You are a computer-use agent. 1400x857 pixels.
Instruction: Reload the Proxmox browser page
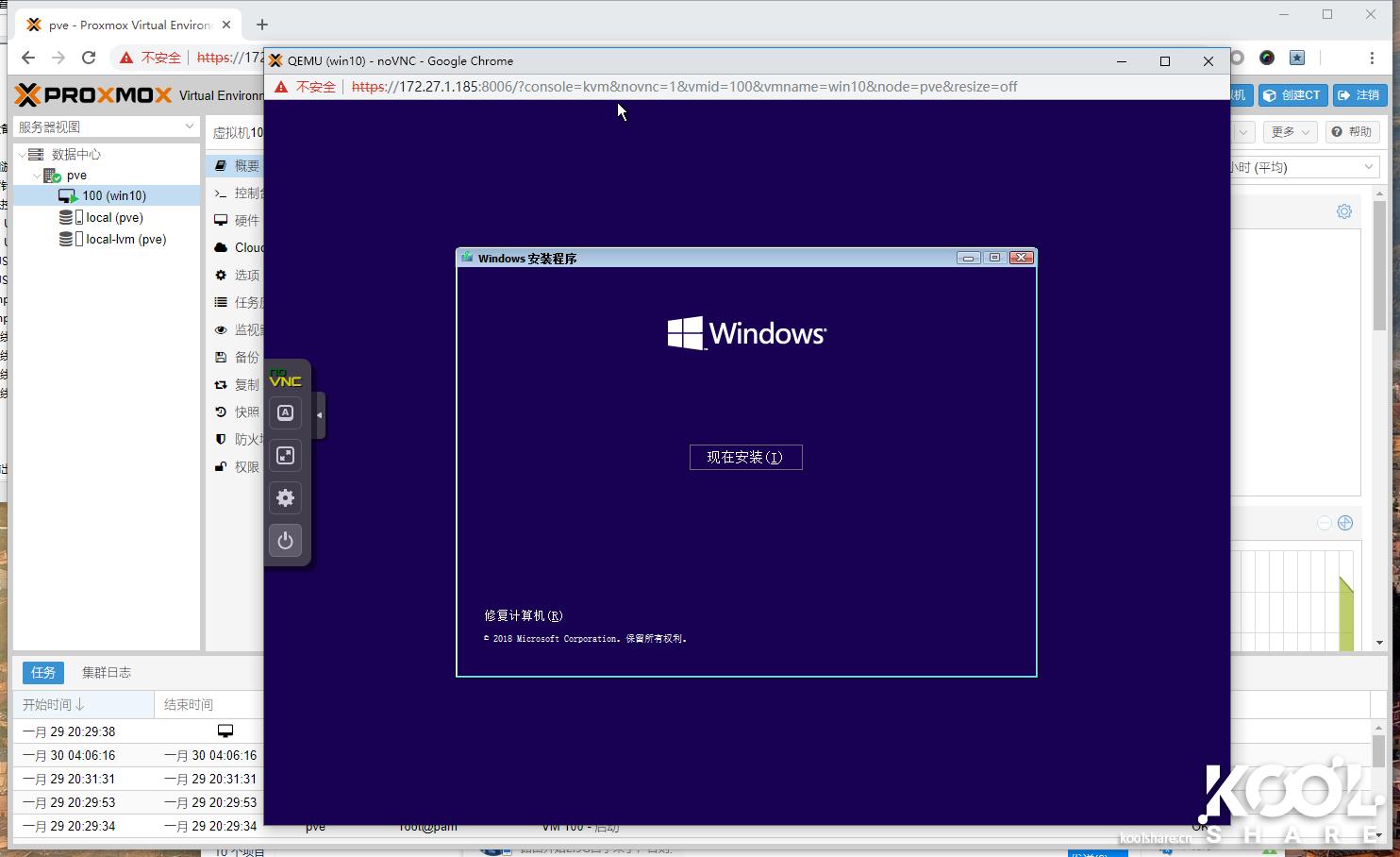click(x=89, y=58)
